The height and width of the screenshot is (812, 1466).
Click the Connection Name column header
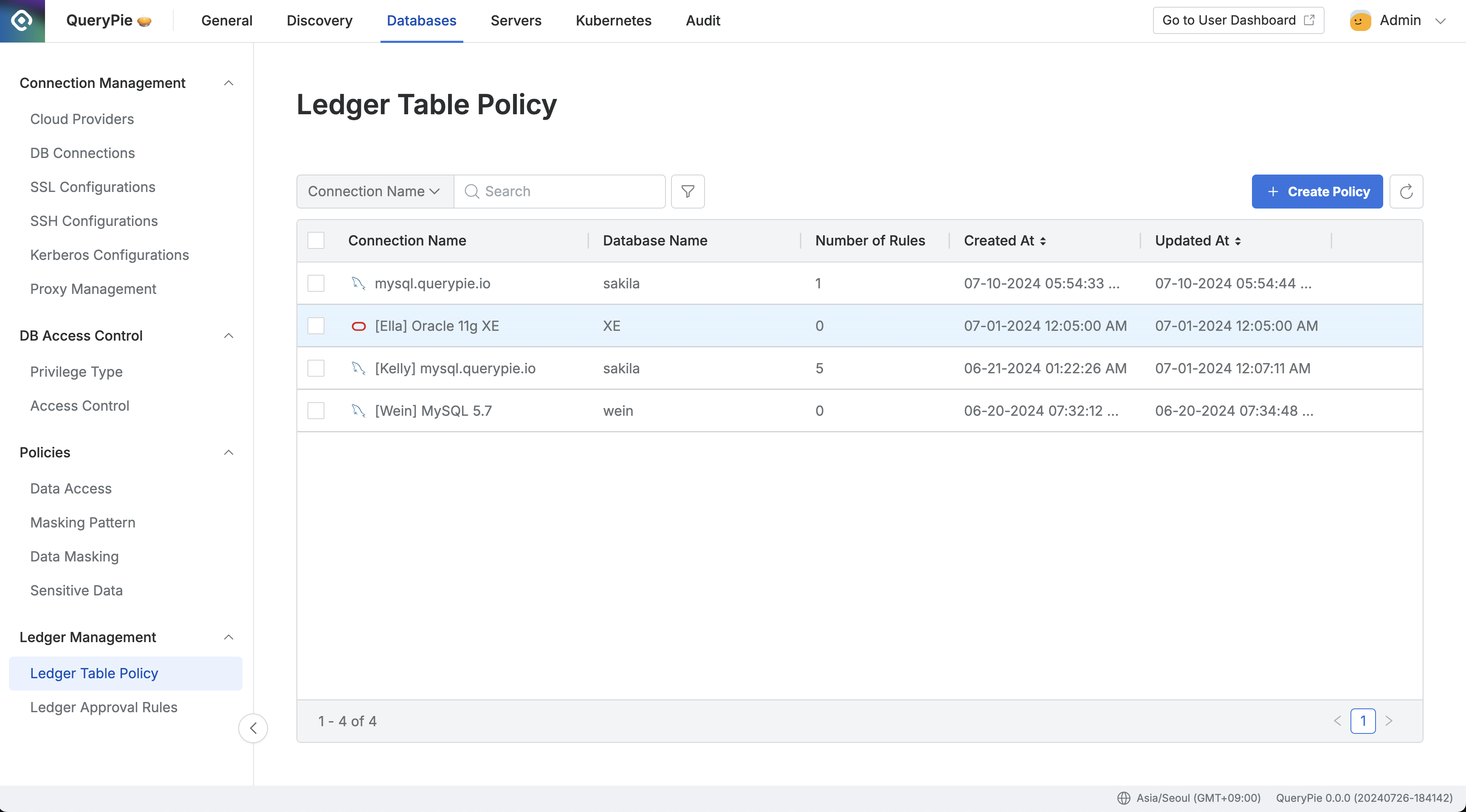click(x=407, y=241)
